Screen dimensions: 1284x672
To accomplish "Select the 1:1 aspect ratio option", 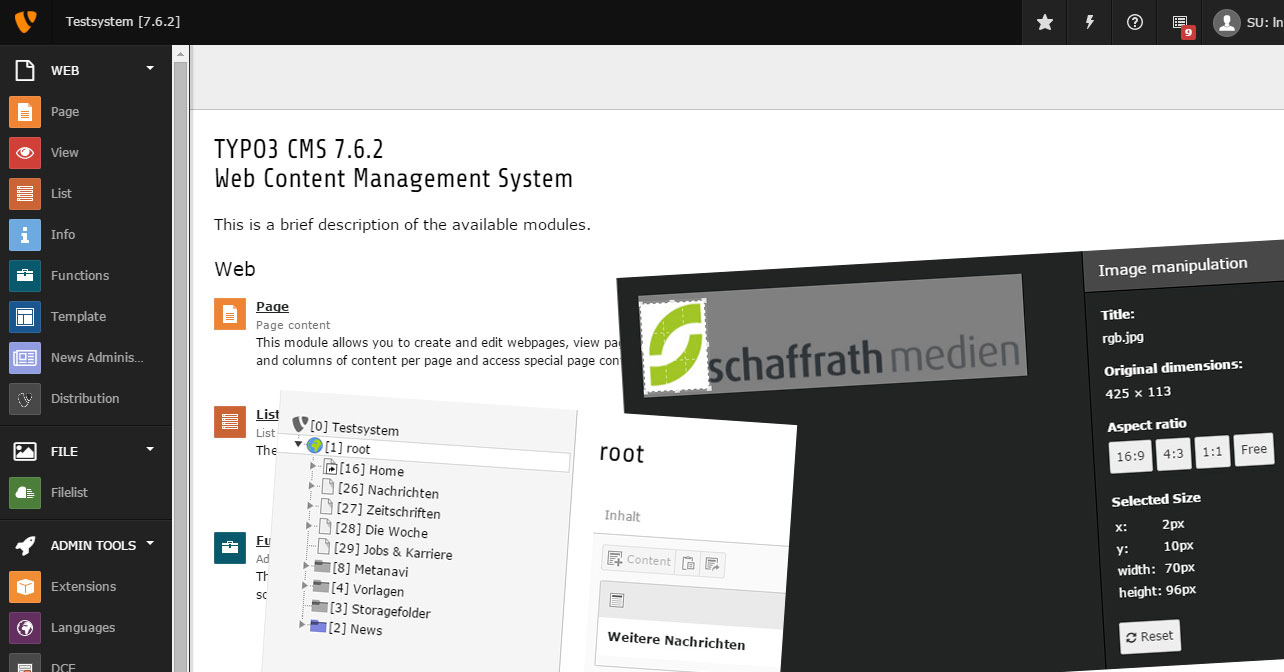I will tap(1213, 452).
